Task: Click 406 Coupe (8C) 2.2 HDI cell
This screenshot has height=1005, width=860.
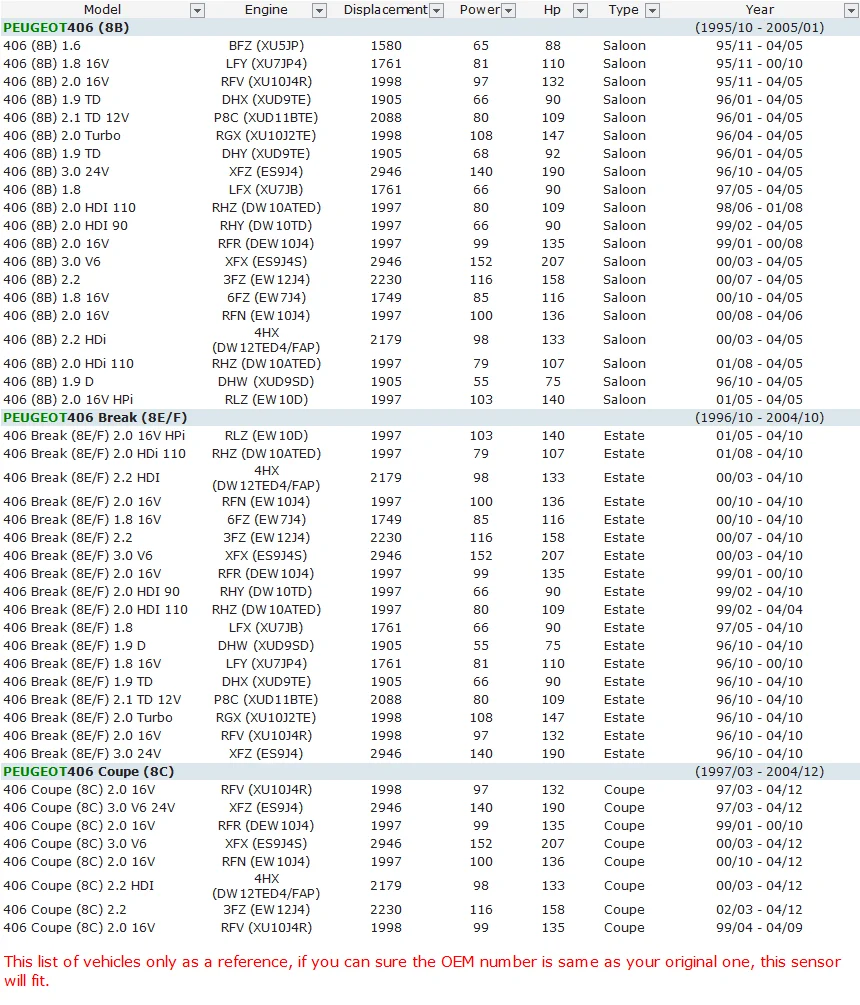Action: tap(78, 885)
